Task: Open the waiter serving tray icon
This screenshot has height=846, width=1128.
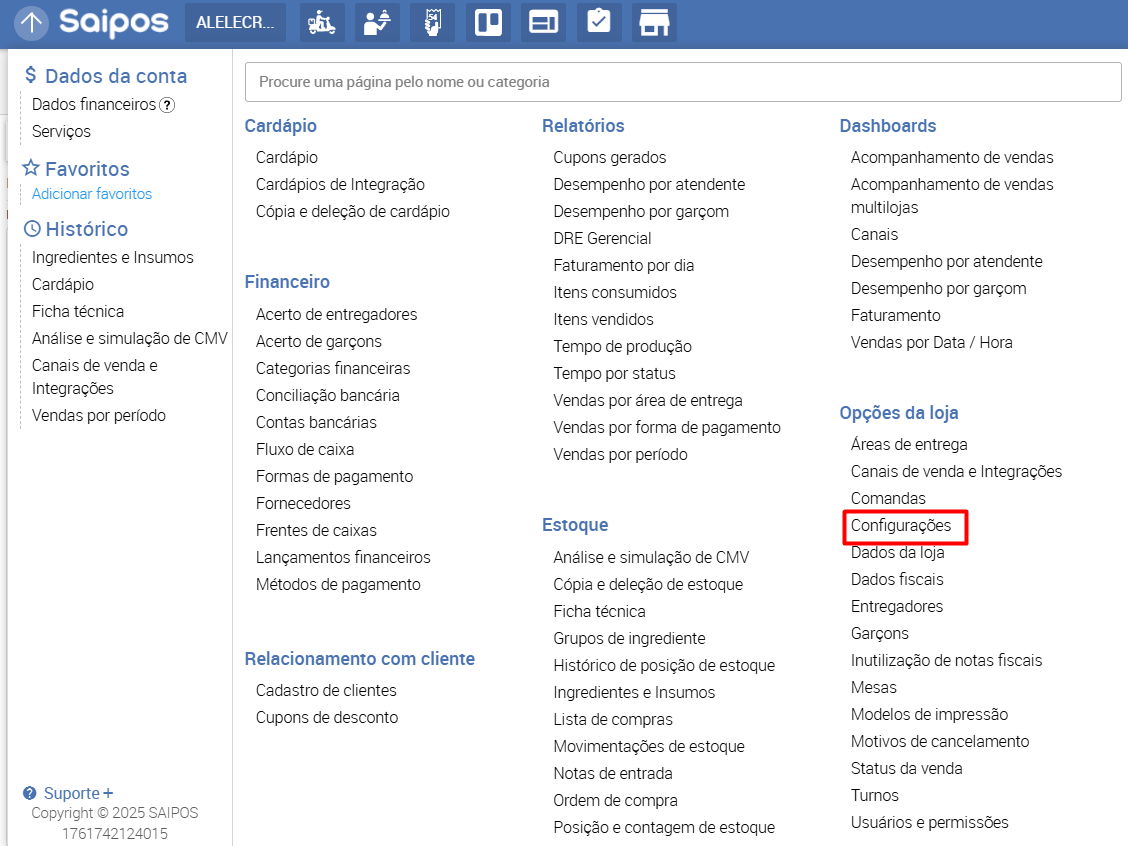Action: 377,23
